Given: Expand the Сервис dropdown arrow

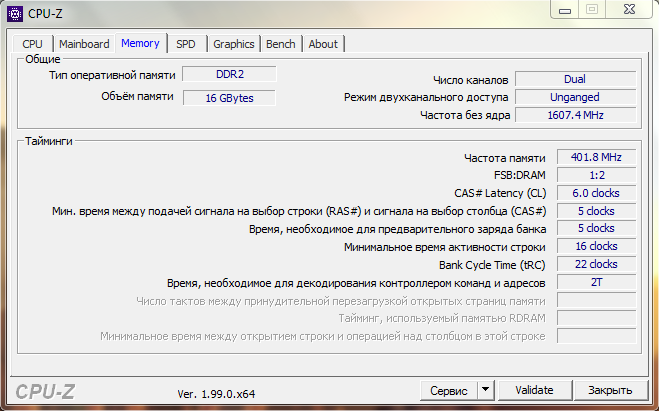Looking at the screenshot, I should pyautogui.click(x=485, y=390).
